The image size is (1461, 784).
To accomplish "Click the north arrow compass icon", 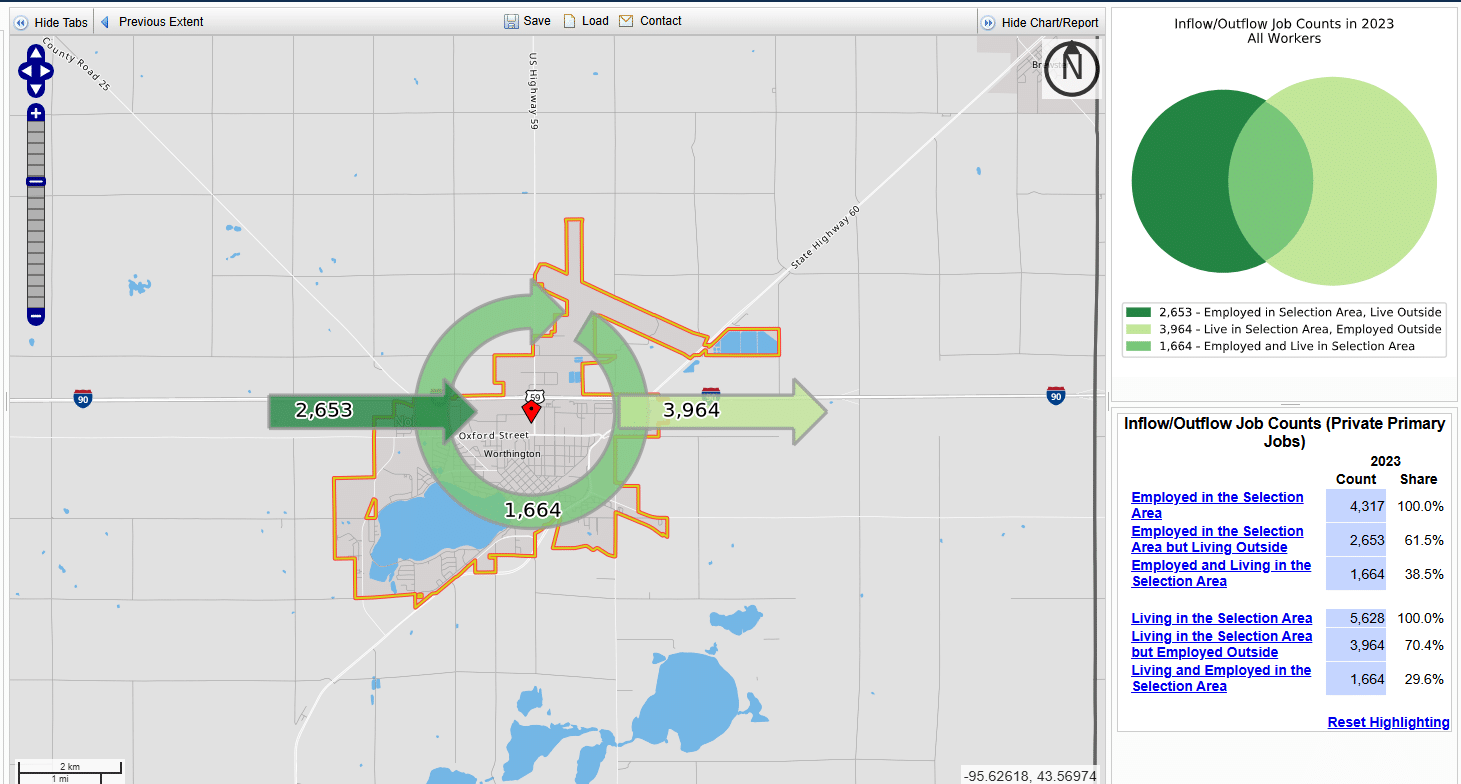I will coord(1072,69).
